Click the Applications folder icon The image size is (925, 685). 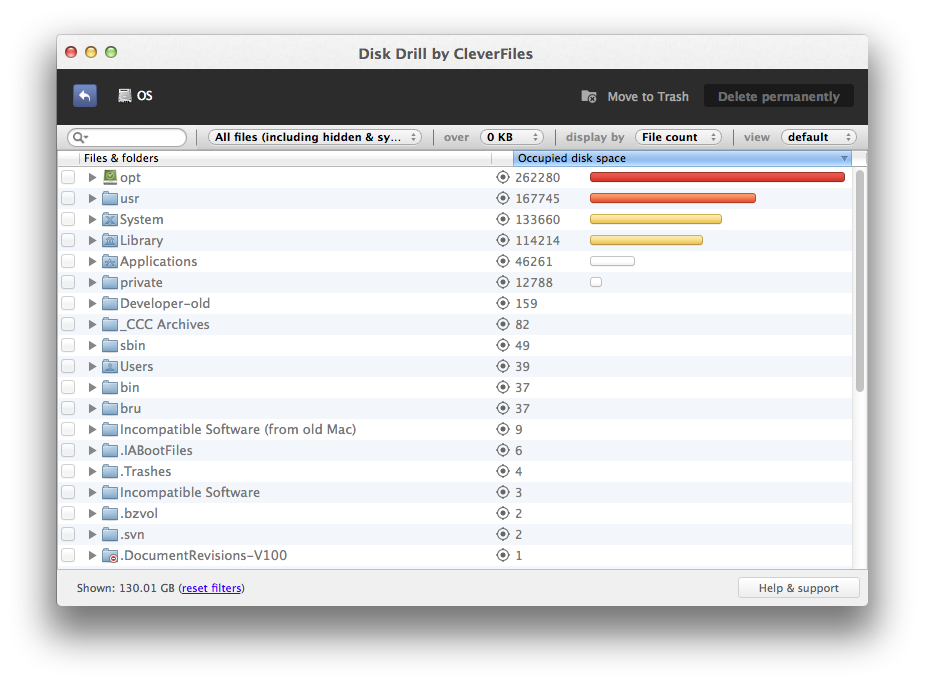[110, 261]
